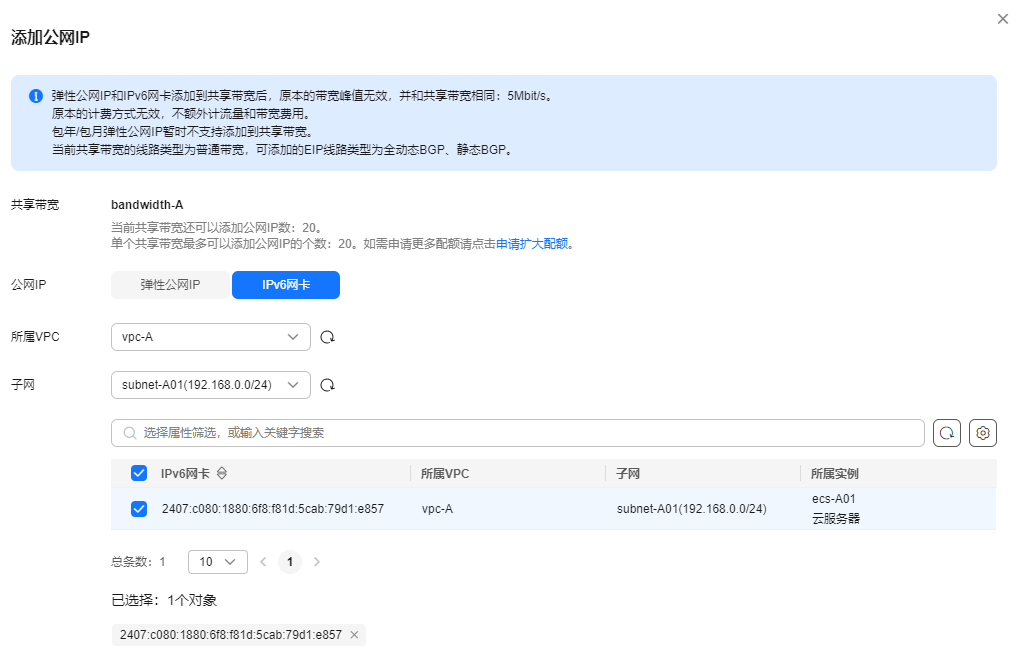Click the IPv6 address cell in table

(273, 509)
